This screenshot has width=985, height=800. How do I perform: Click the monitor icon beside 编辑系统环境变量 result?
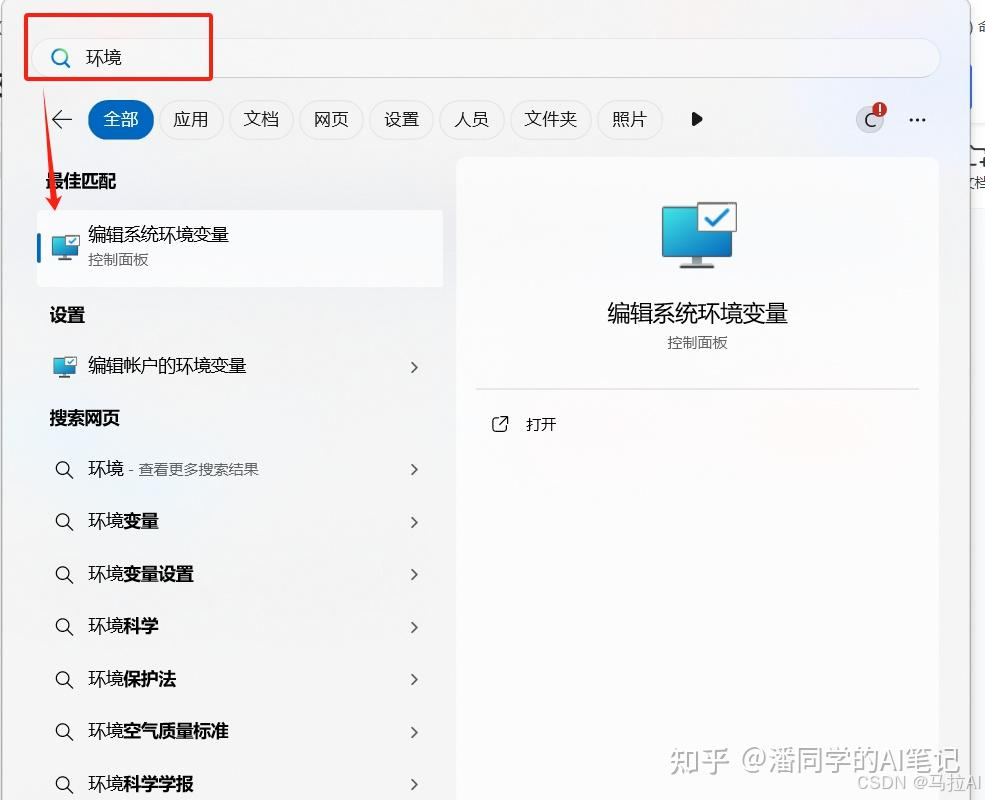tap(66, 248)
